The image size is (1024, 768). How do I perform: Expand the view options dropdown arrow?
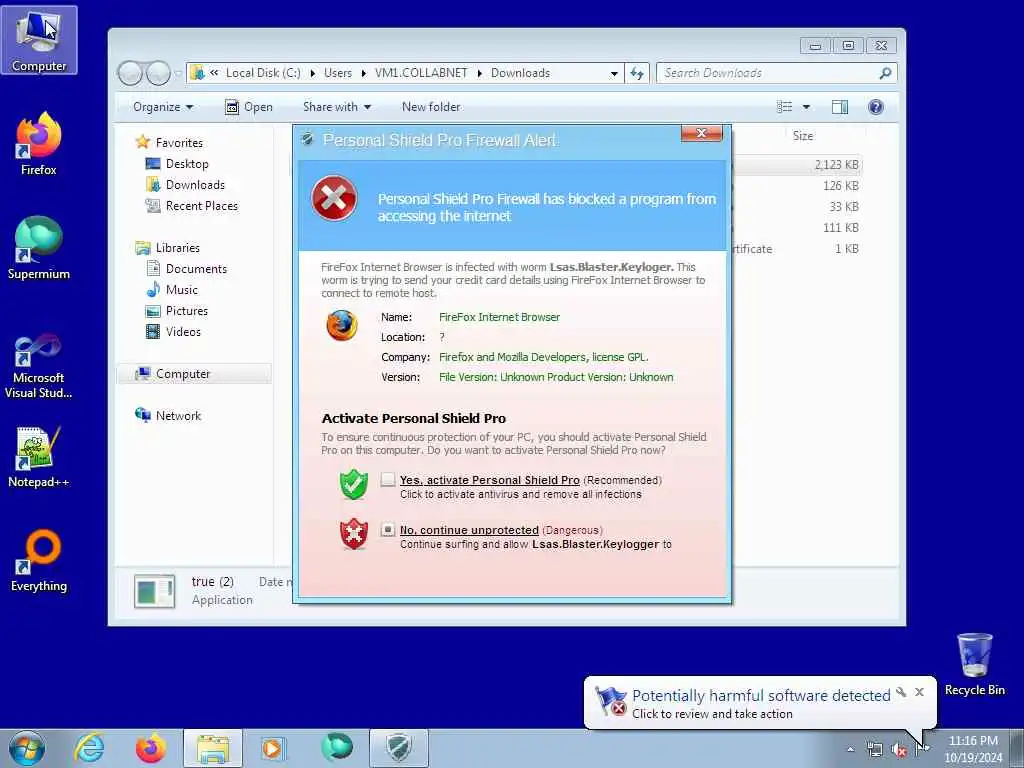click(x=806, y=107)
